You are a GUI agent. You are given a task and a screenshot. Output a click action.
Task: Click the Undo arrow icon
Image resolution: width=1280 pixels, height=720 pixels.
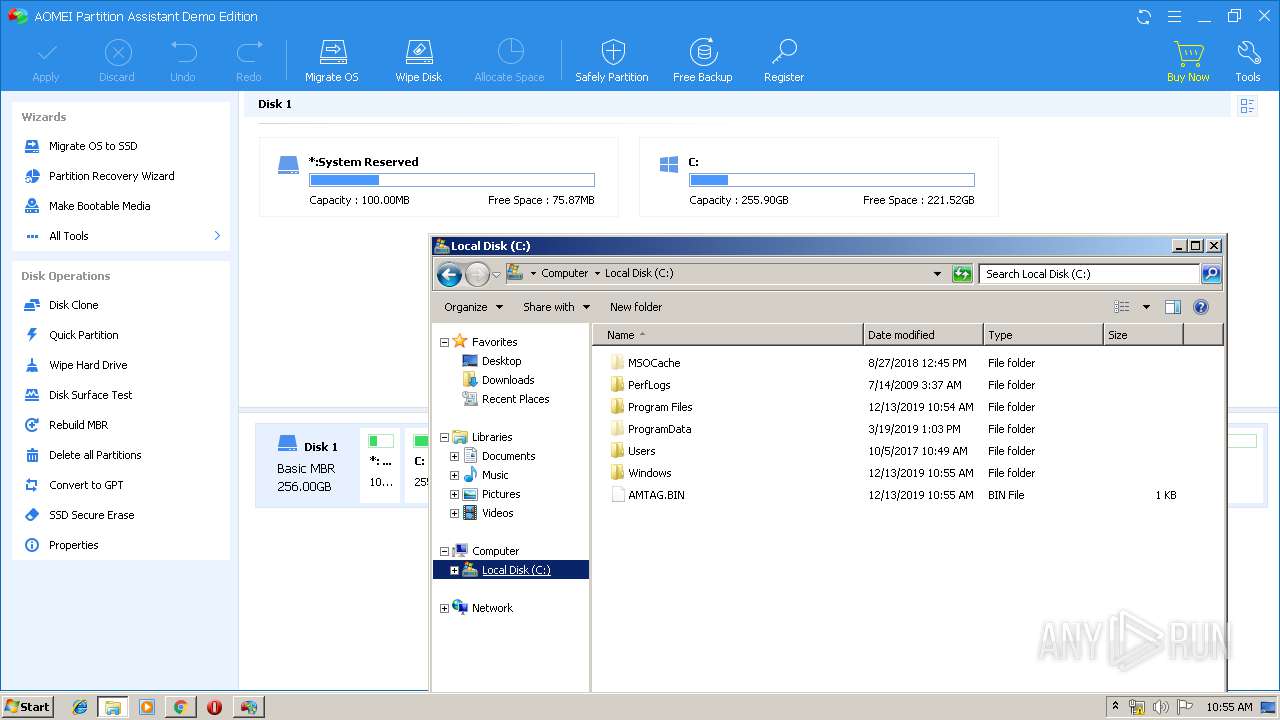[183, 60]
